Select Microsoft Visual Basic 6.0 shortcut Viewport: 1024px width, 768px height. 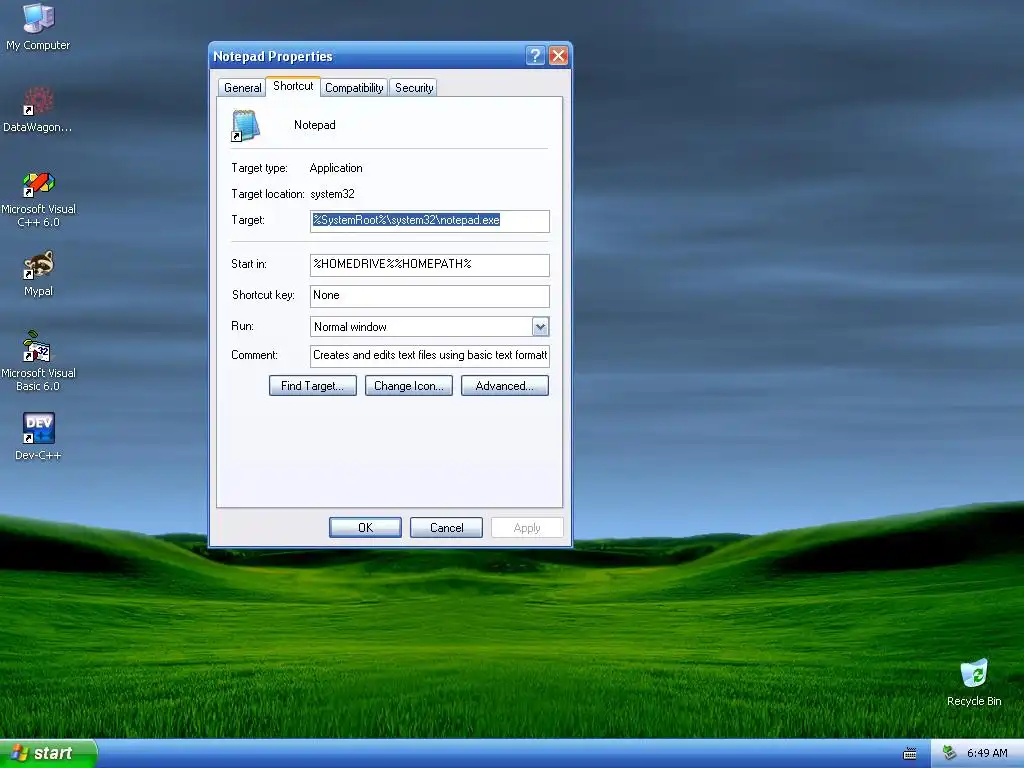[39, 360]
